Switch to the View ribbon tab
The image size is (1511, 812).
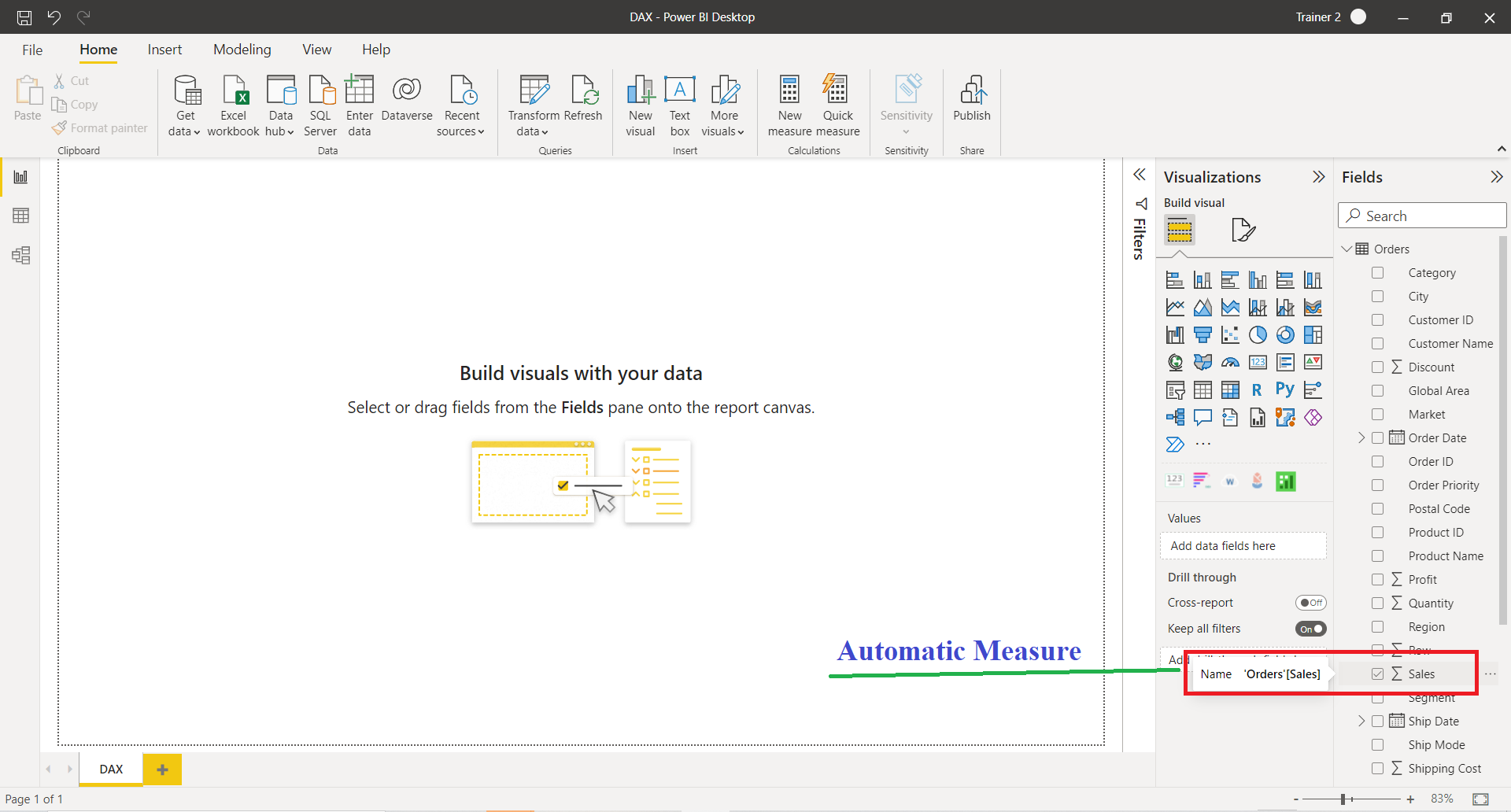(x=317, y=50)
